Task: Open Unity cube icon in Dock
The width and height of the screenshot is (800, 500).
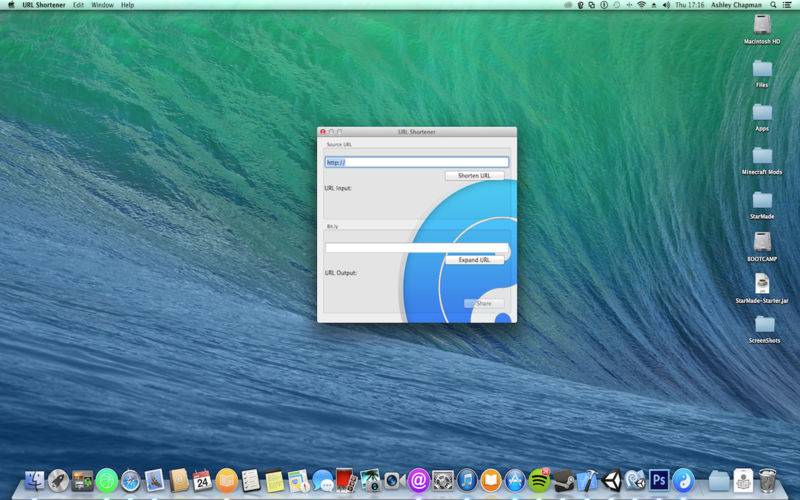Action: point(611,481)
